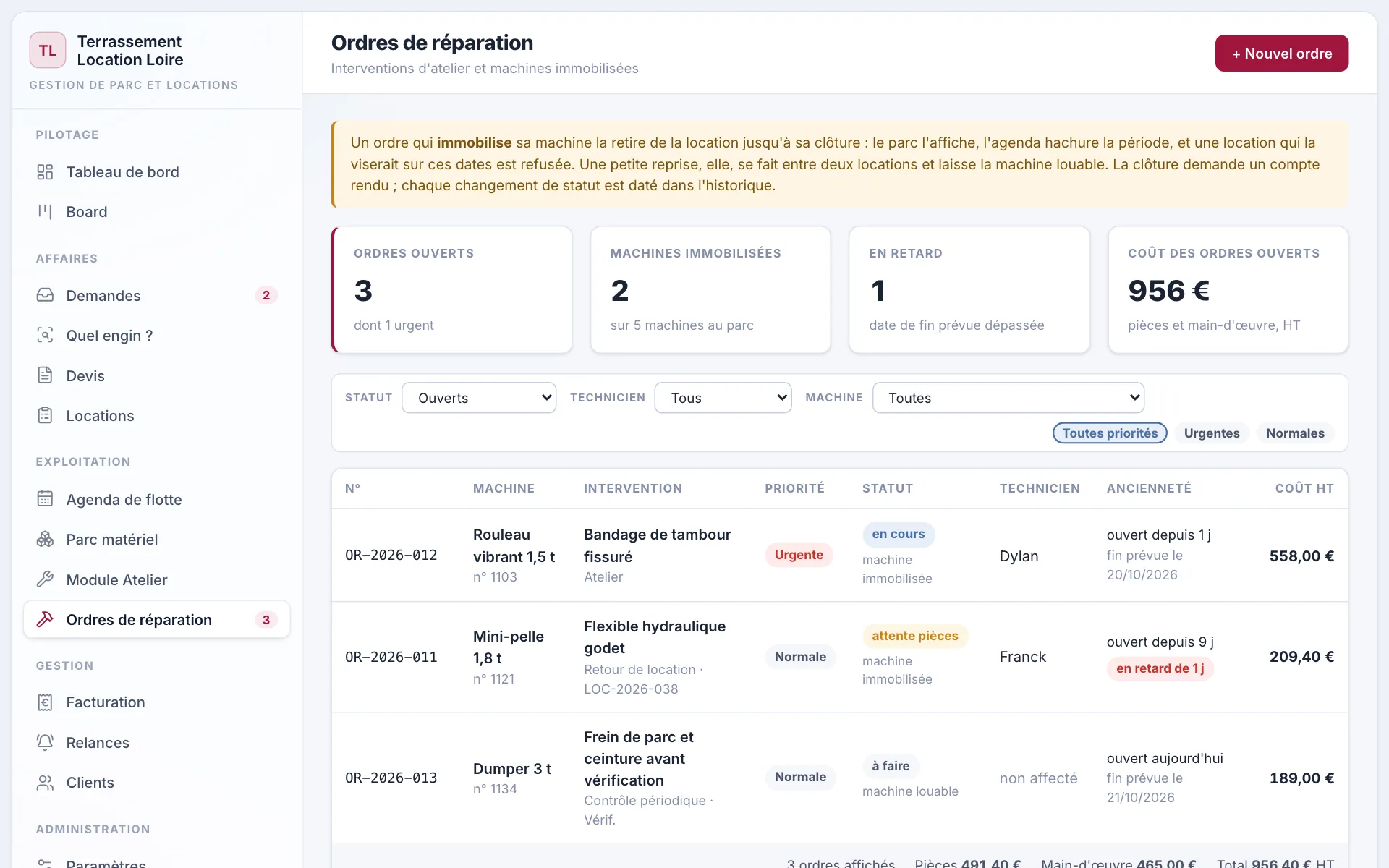Click the Agenda de flotte calendar icon
The width and height of the screenshot is (1389, 868).
click(x=45, y=499)
